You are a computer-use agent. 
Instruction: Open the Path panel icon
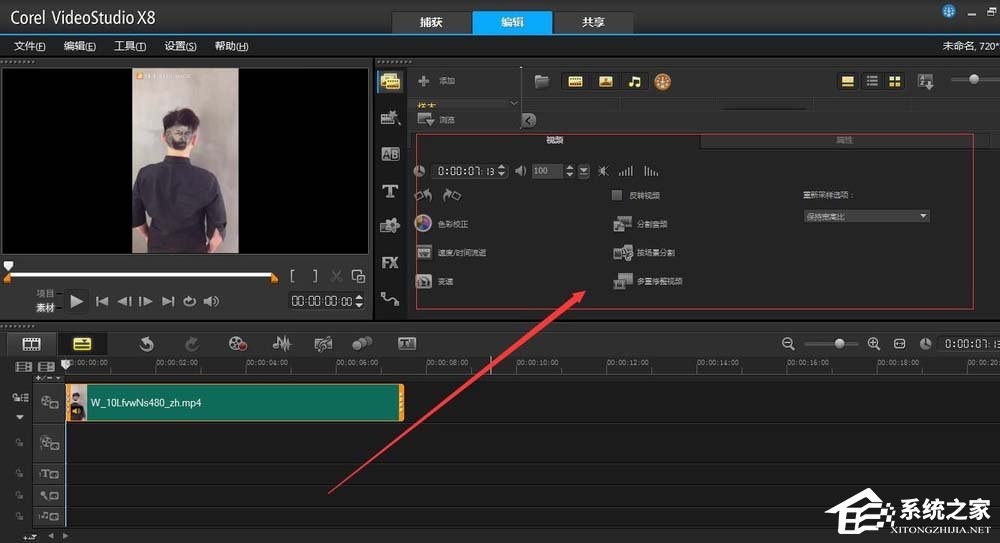point(390,298)
